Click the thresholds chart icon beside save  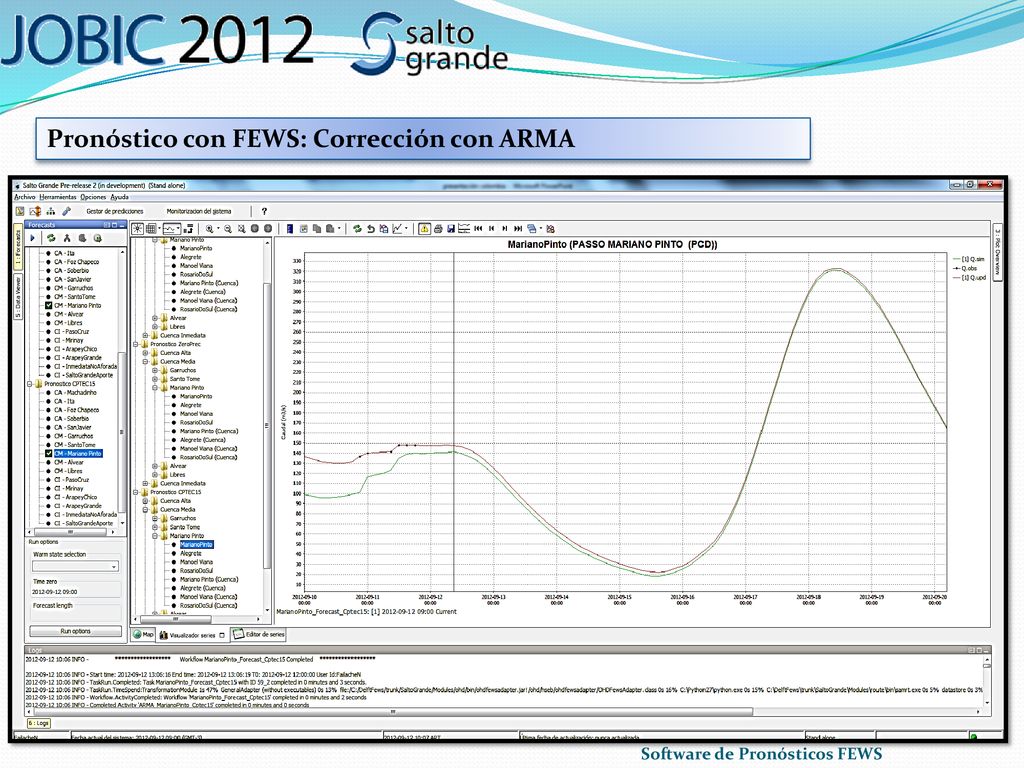(x=464, y=229)
